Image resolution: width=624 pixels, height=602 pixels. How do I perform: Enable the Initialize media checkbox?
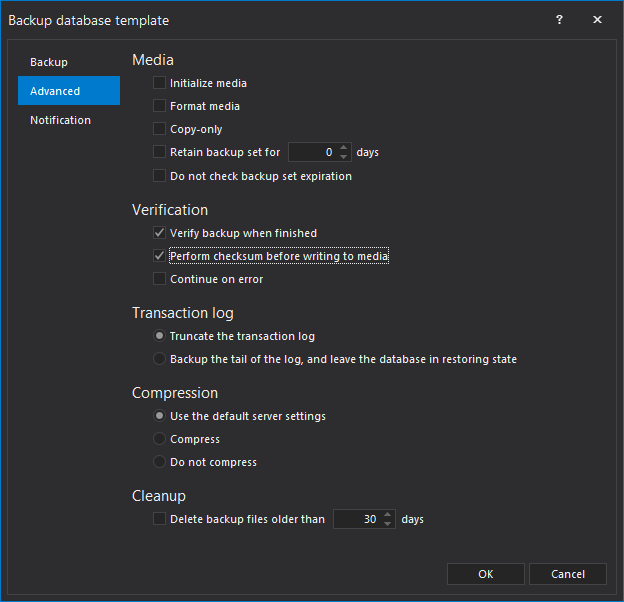(160, 83)
